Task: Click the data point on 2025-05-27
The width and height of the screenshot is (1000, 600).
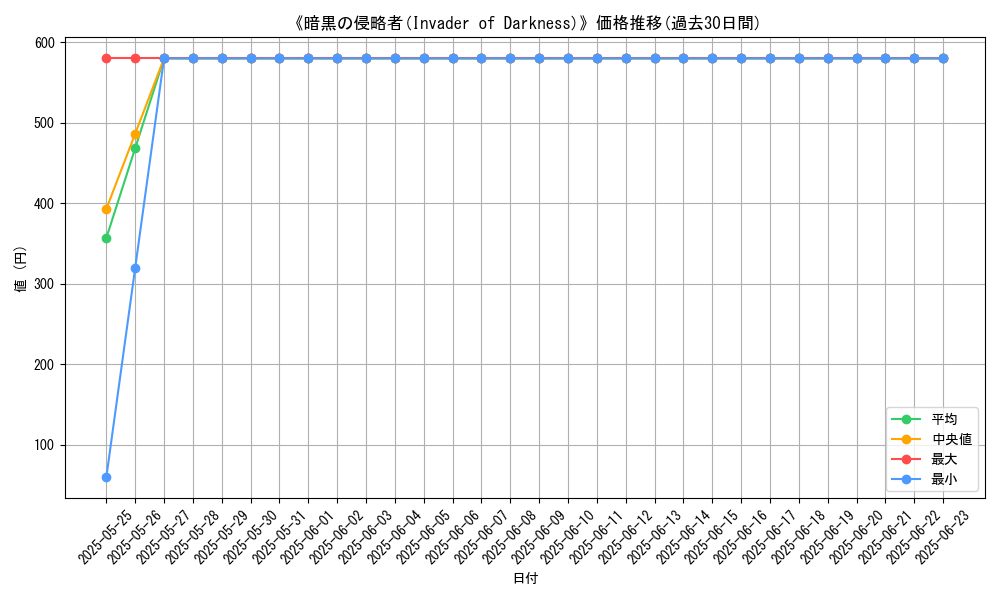Action: pos(165,59)
